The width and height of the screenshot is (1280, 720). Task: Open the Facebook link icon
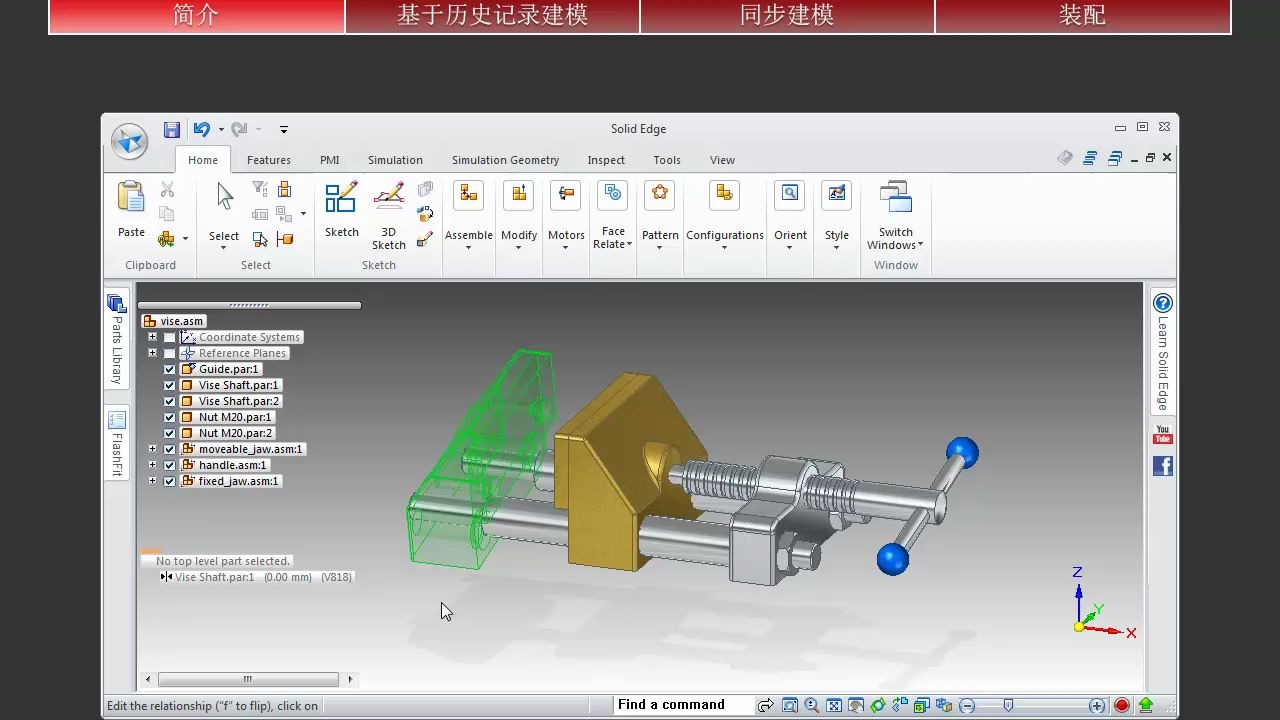(1162, 466)
